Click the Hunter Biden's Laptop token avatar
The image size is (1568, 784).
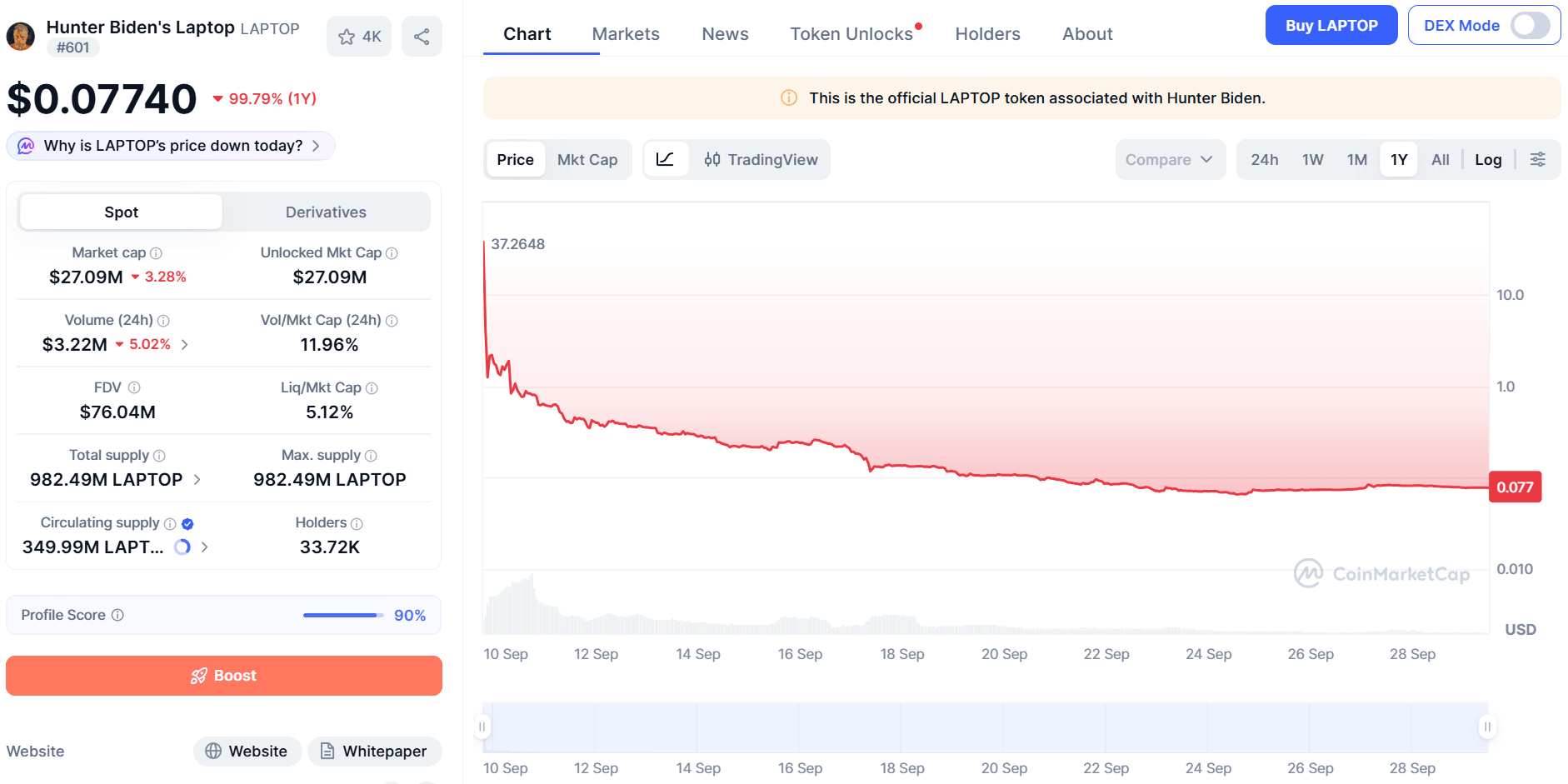tap(21, 37)
